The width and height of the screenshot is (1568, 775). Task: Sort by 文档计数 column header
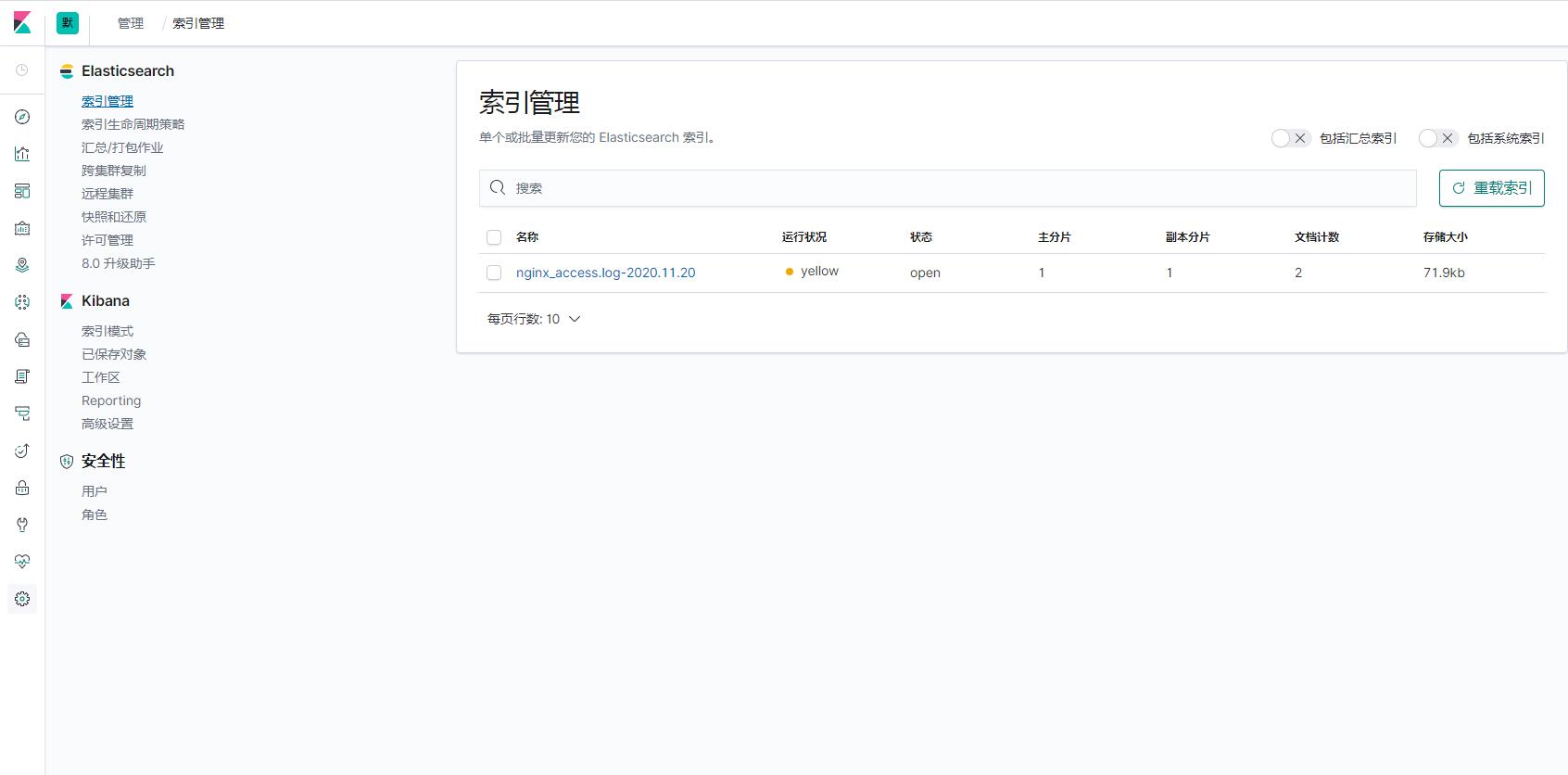click(x=1317, y=237)
